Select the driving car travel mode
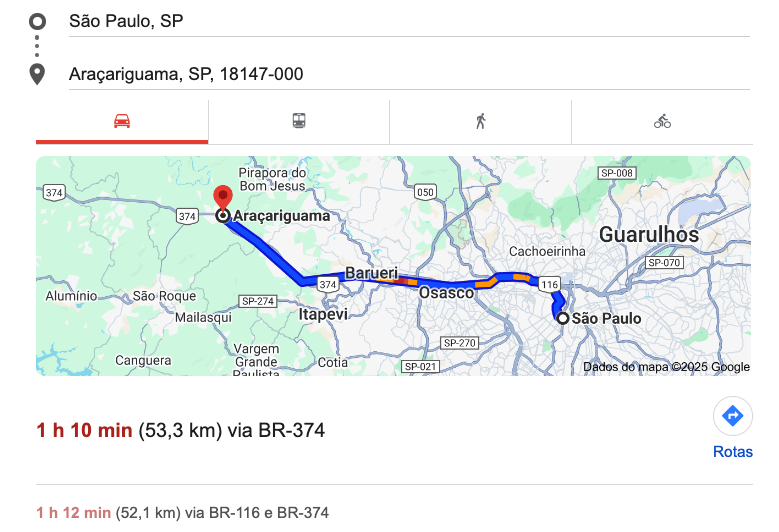The image size is (779, 532). [x=122, y=121]
